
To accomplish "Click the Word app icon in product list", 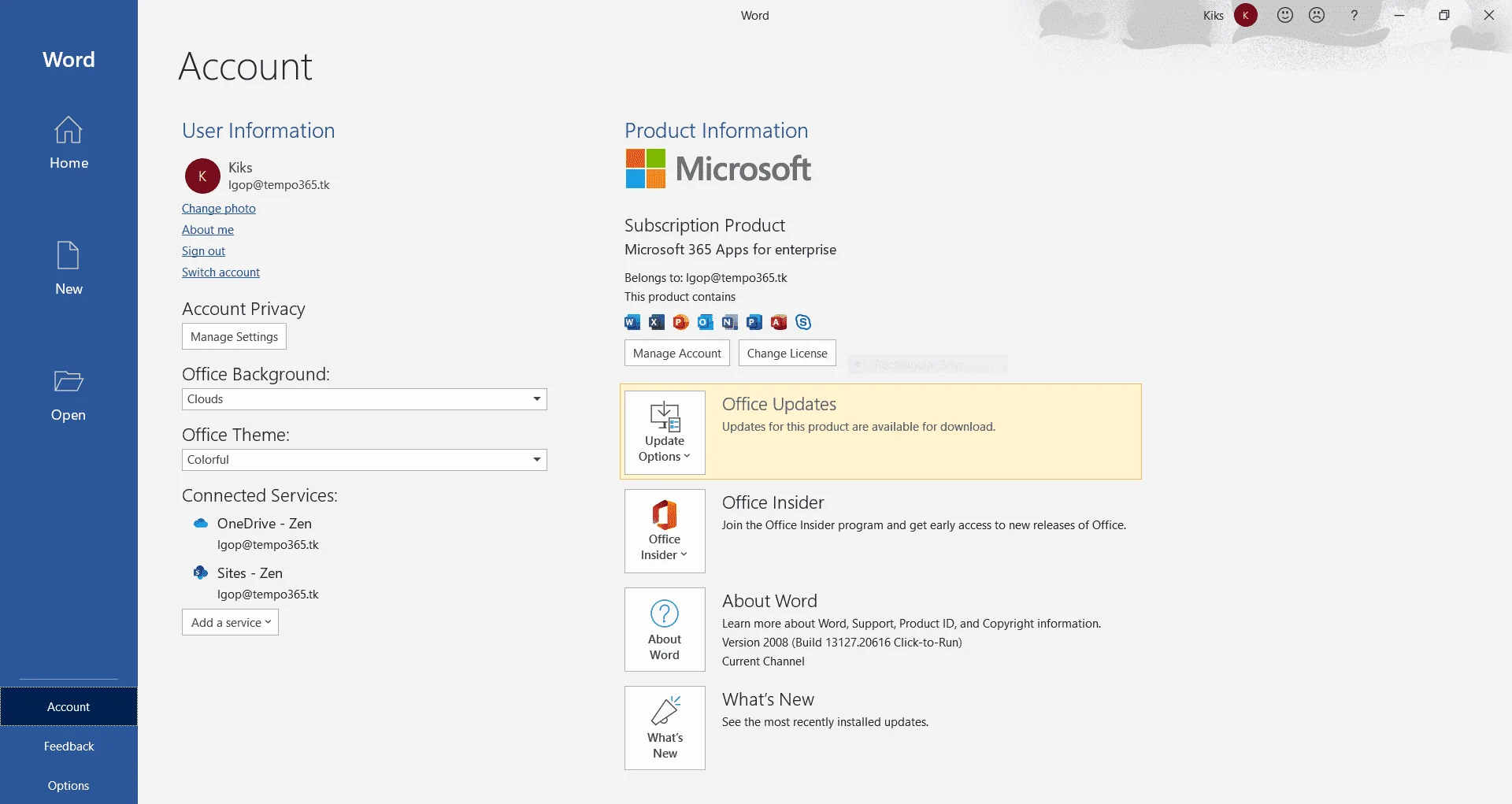I will [632, 322].
